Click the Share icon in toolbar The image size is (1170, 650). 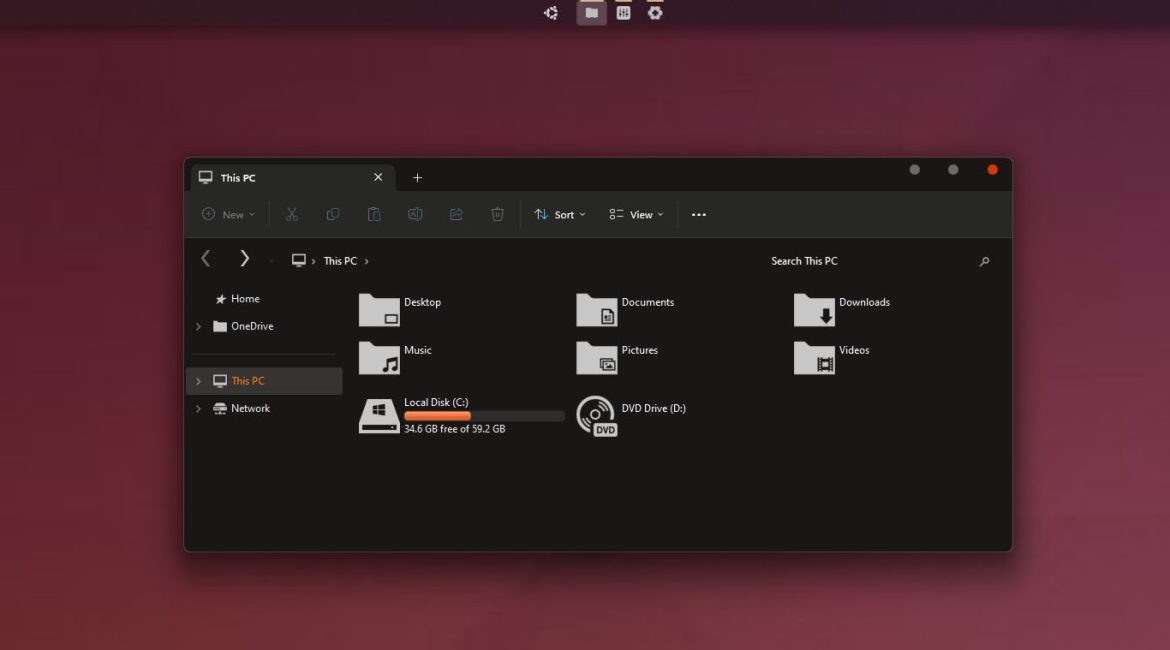coord(456,215)
